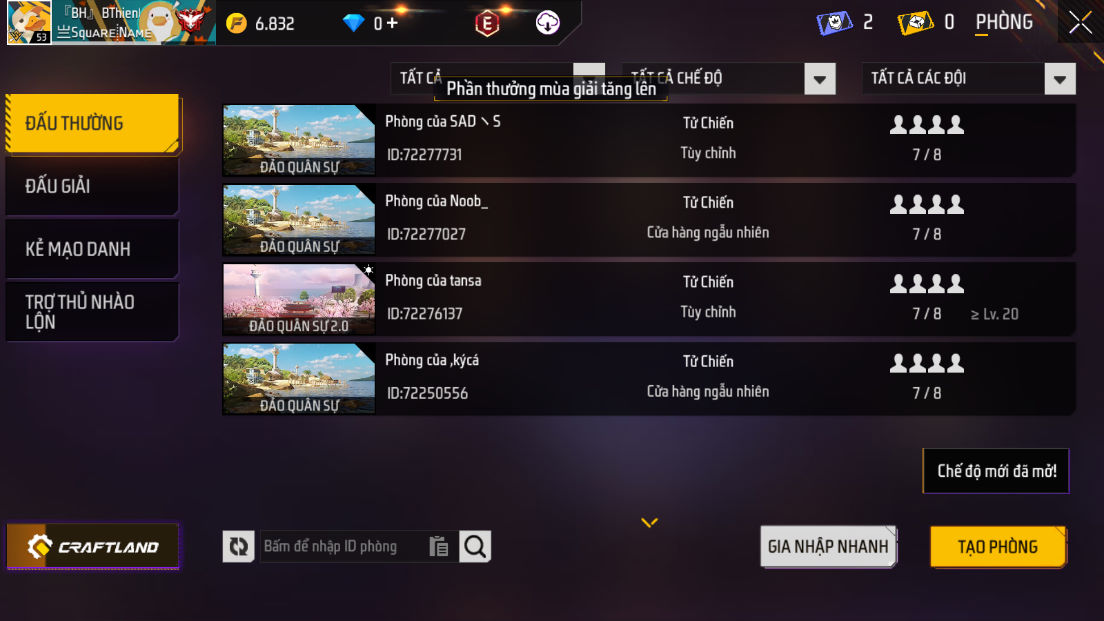Click the paste clipboard icon in search field
The image size is (1104, 621).
[439, 546]
